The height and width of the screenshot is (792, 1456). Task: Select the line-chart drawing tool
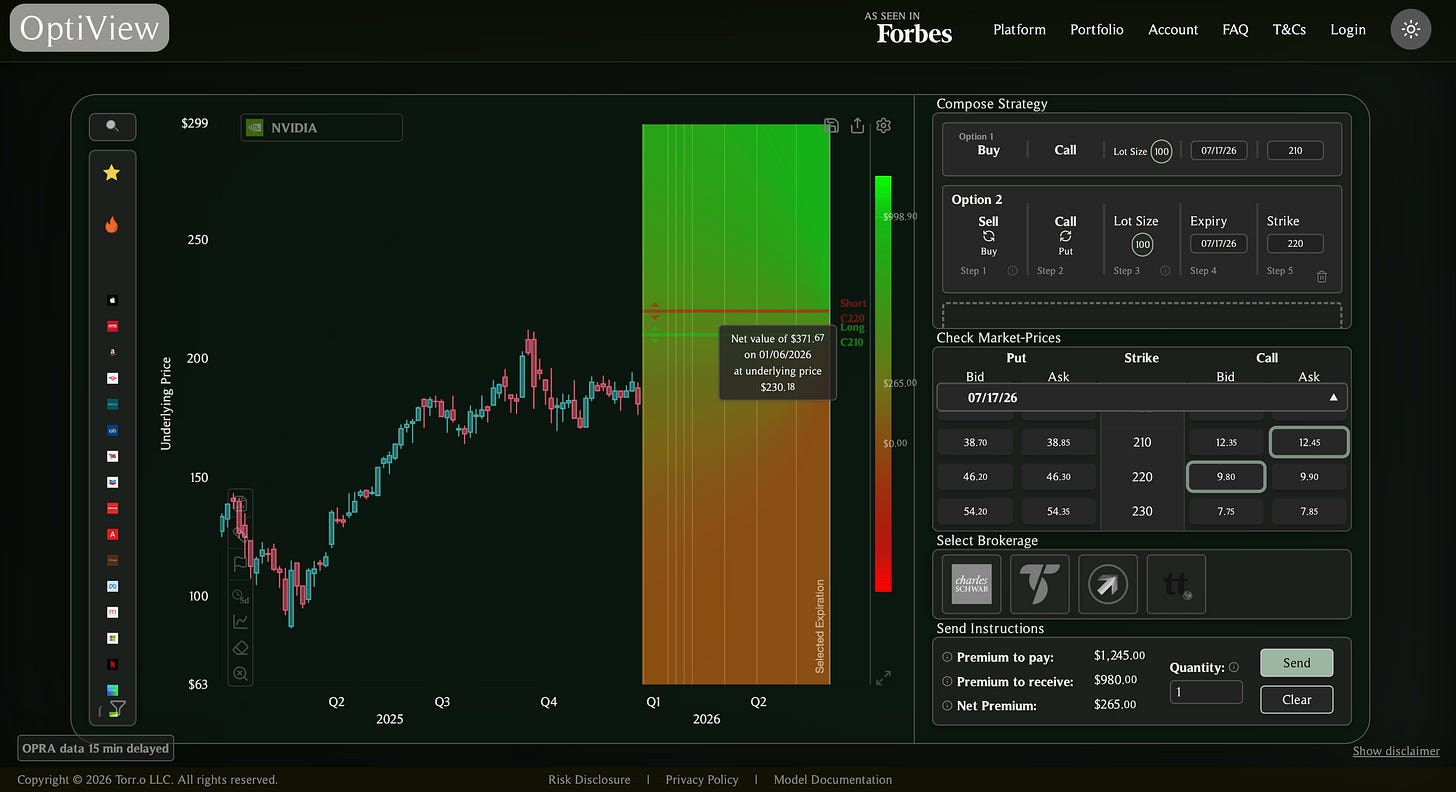click(x=240, y=622)
